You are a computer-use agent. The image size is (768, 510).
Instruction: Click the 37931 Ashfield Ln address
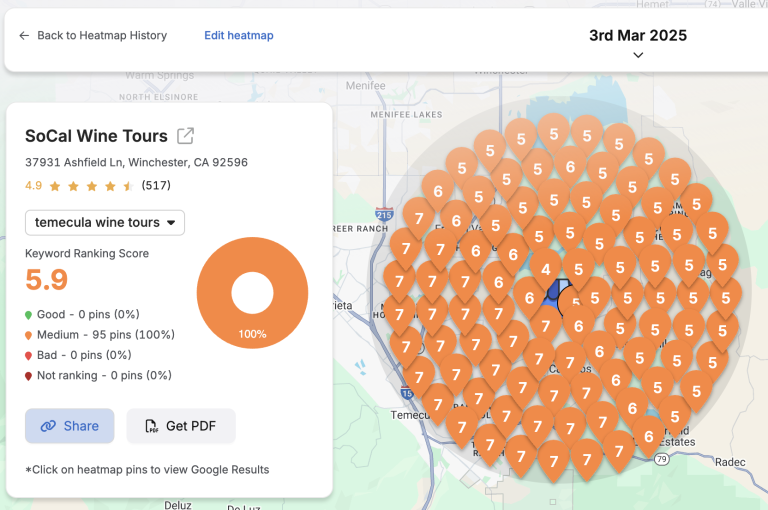[x=136, y=162]
